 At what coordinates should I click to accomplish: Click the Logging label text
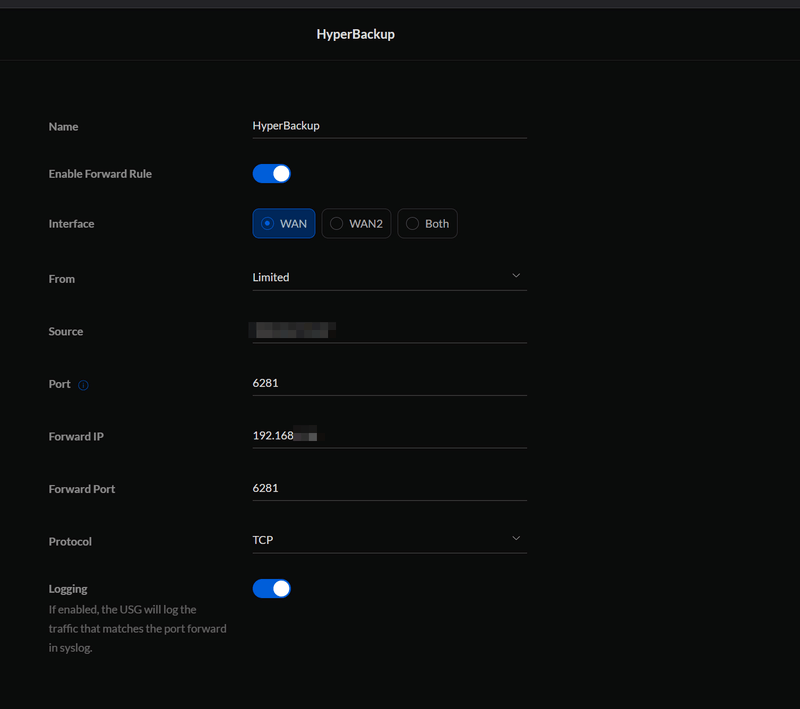tap(68, 589)
